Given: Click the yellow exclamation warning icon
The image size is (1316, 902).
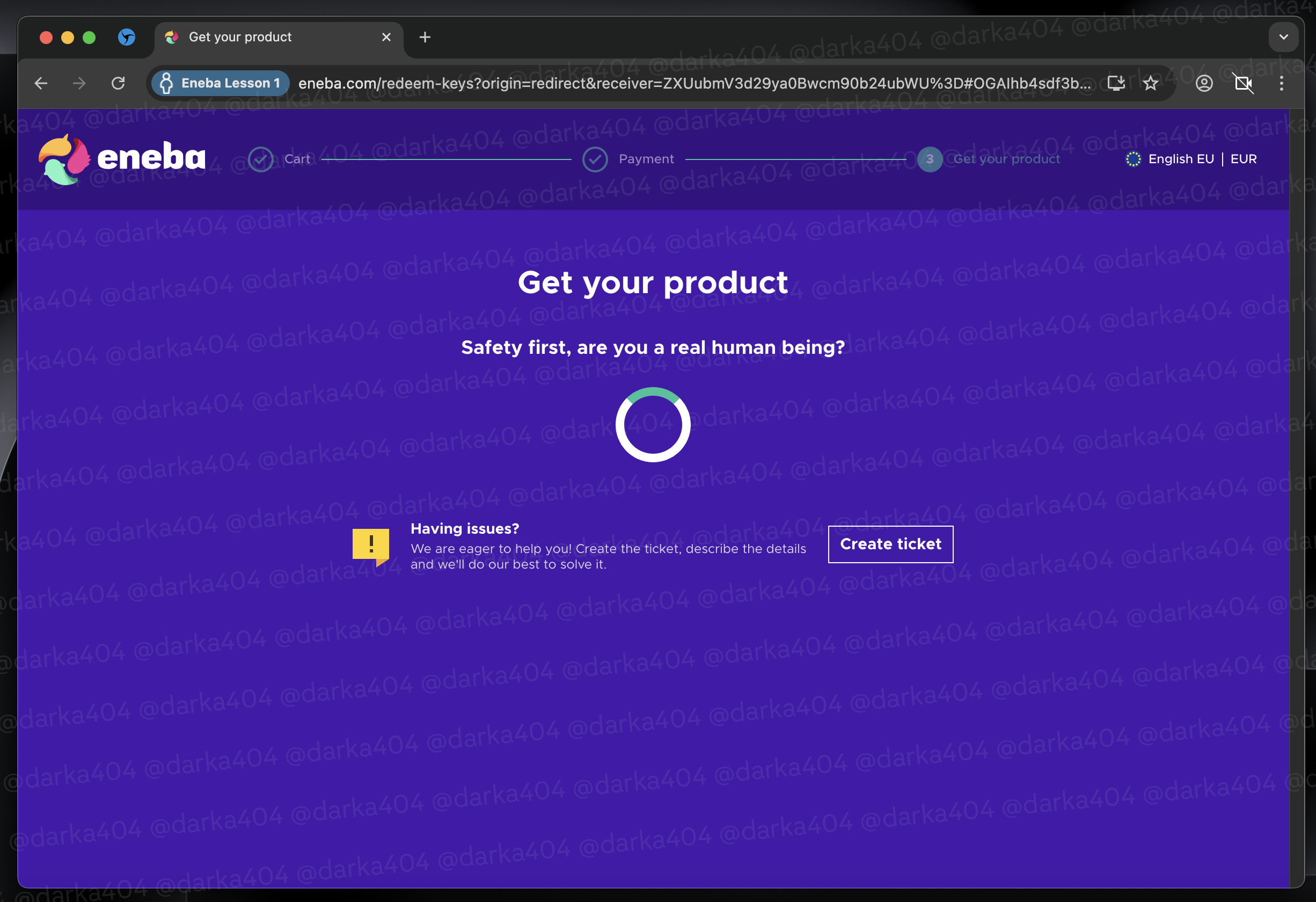Looking at the screenshot, I should pos(371,547).
